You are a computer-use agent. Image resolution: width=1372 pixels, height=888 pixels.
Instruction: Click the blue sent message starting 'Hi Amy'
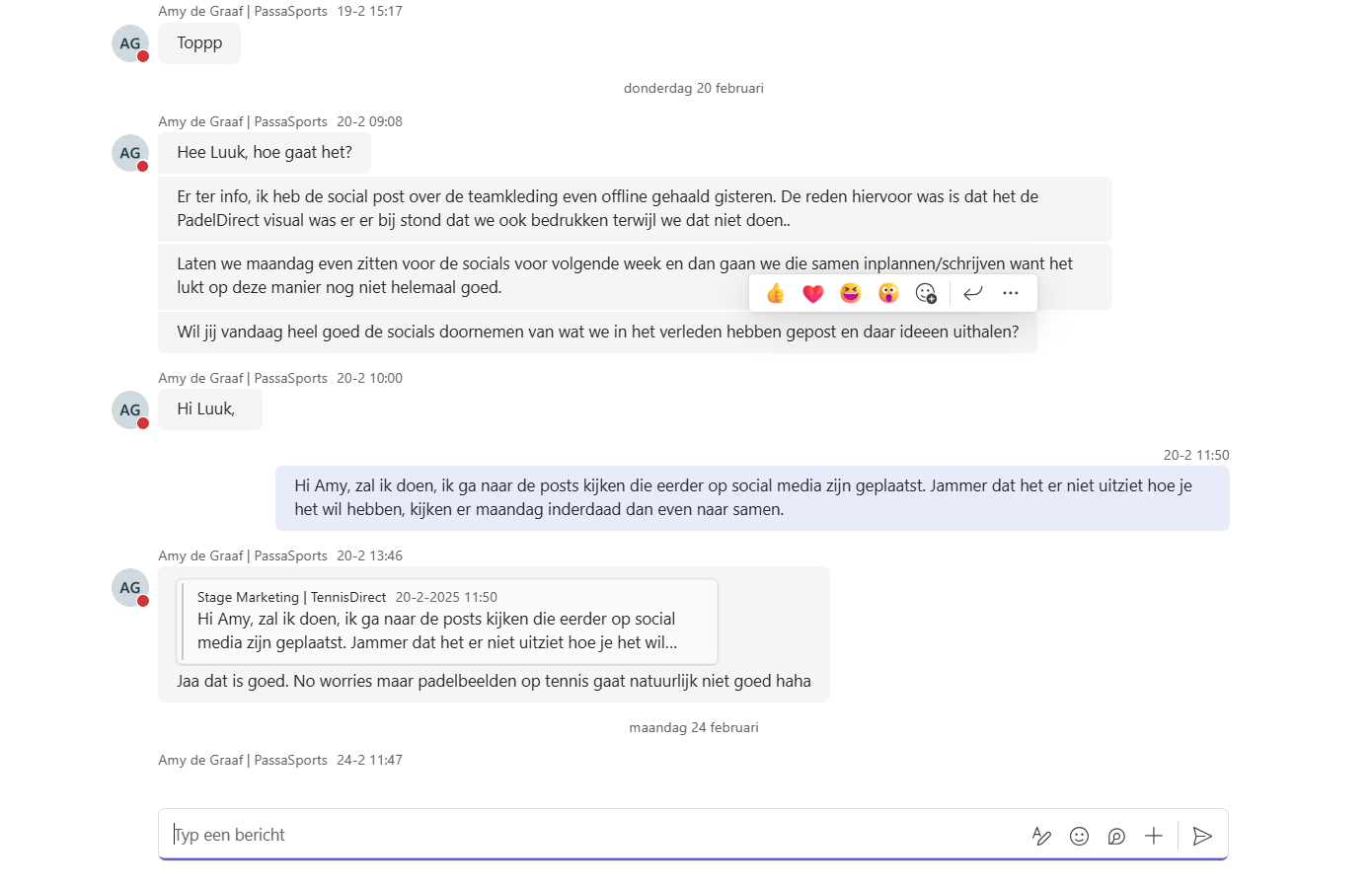(751, 498)
